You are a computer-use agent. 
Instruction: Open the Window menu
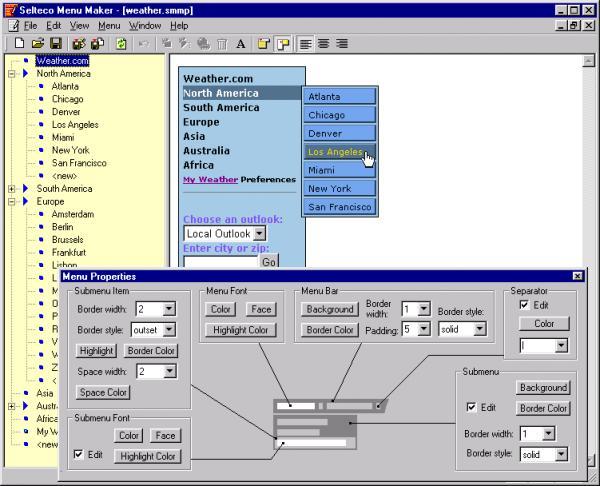click(145, 26)
